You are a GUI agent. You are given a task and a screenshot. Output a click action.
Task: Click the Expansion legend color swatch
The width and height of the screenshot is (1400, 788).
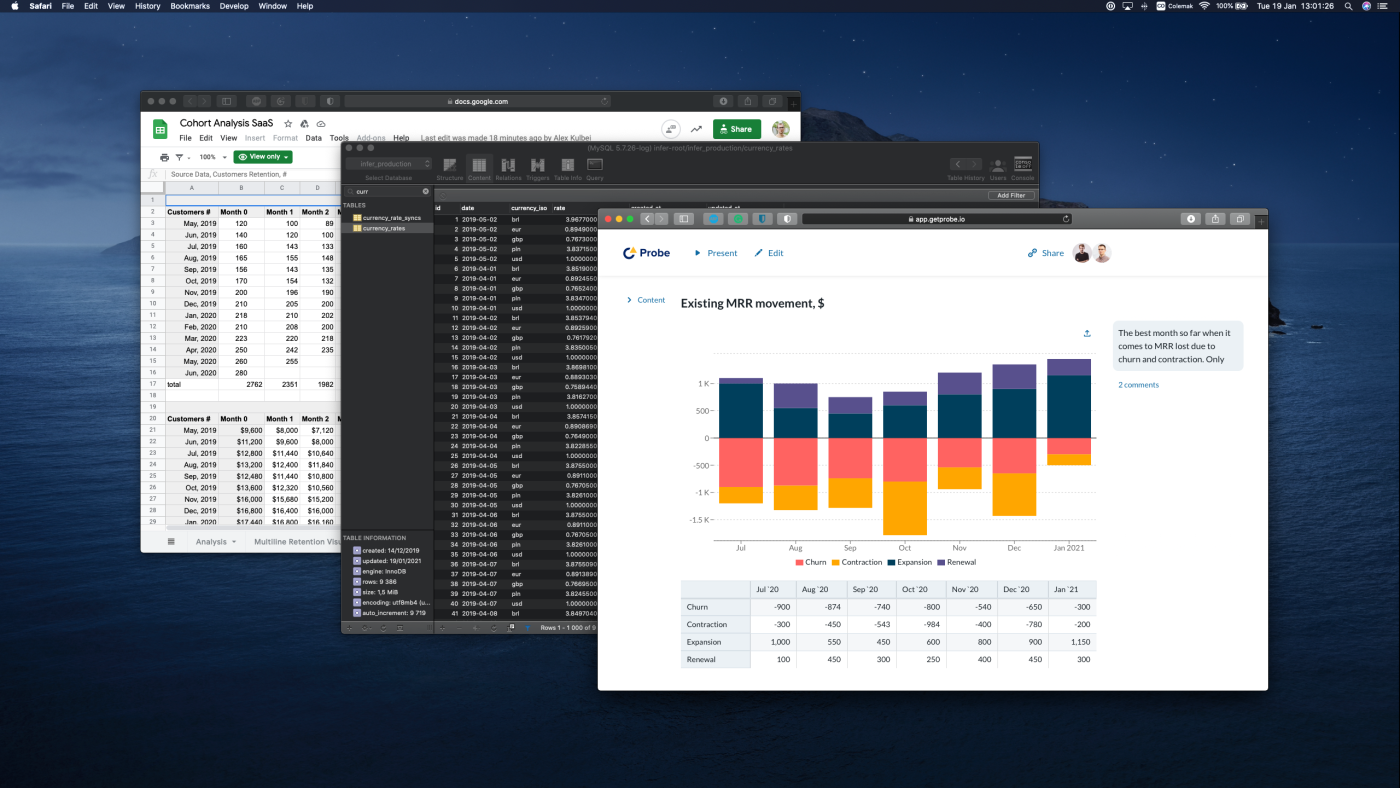click(x=891, y=563)
